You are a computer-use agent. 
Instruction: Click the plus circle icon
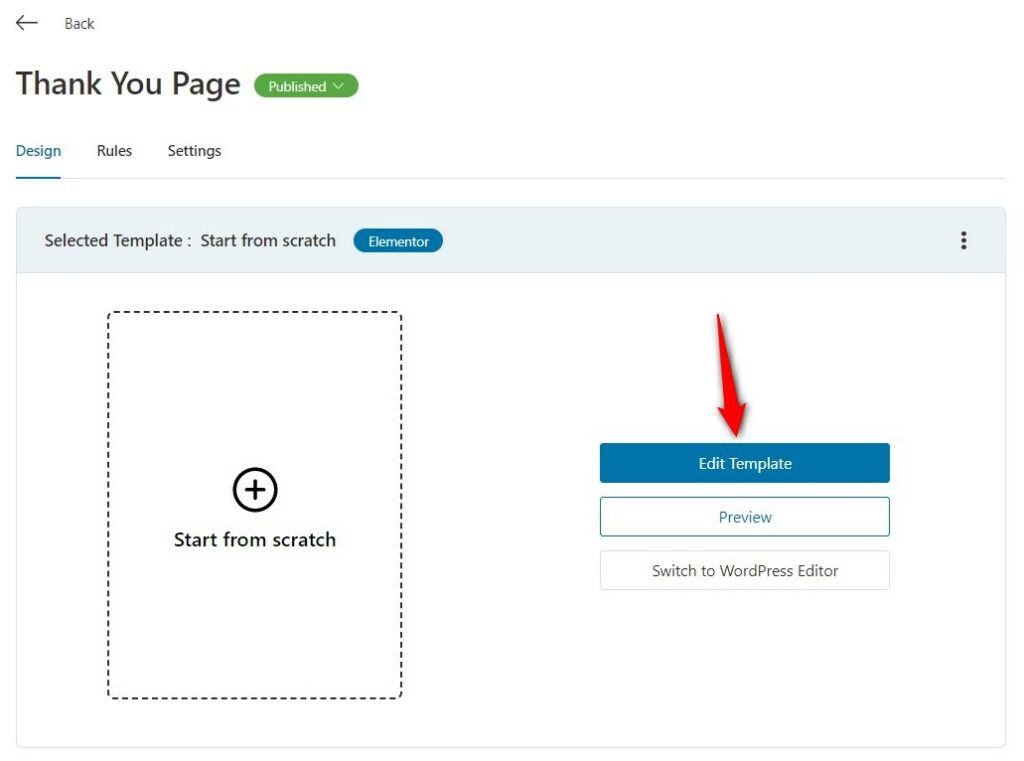(x=255, y=490)
